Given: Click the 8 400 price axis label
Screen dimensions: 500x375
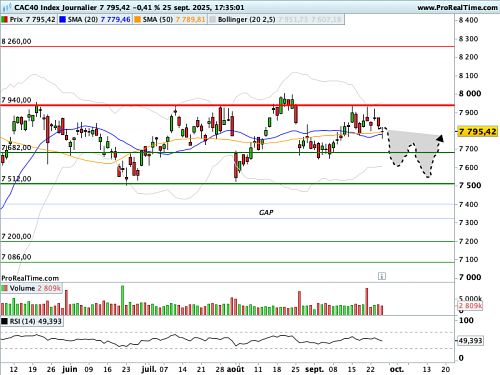Looking at the screenshot, I should pos(468,20).
